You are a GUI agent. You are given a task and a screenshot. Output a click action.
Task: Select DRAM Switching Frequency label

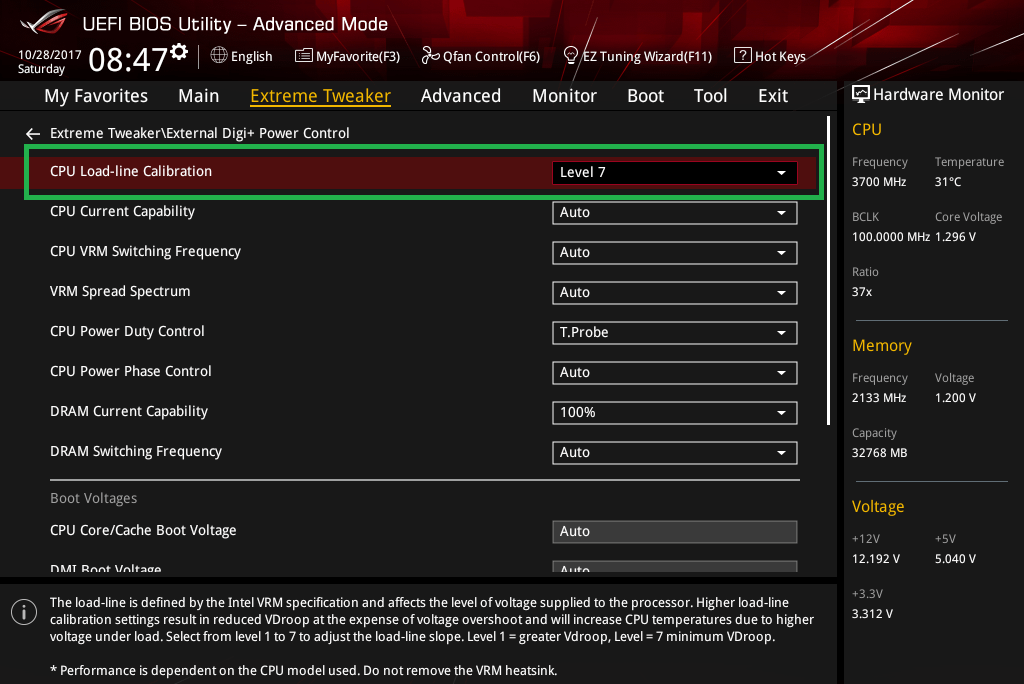click(136, 451)
